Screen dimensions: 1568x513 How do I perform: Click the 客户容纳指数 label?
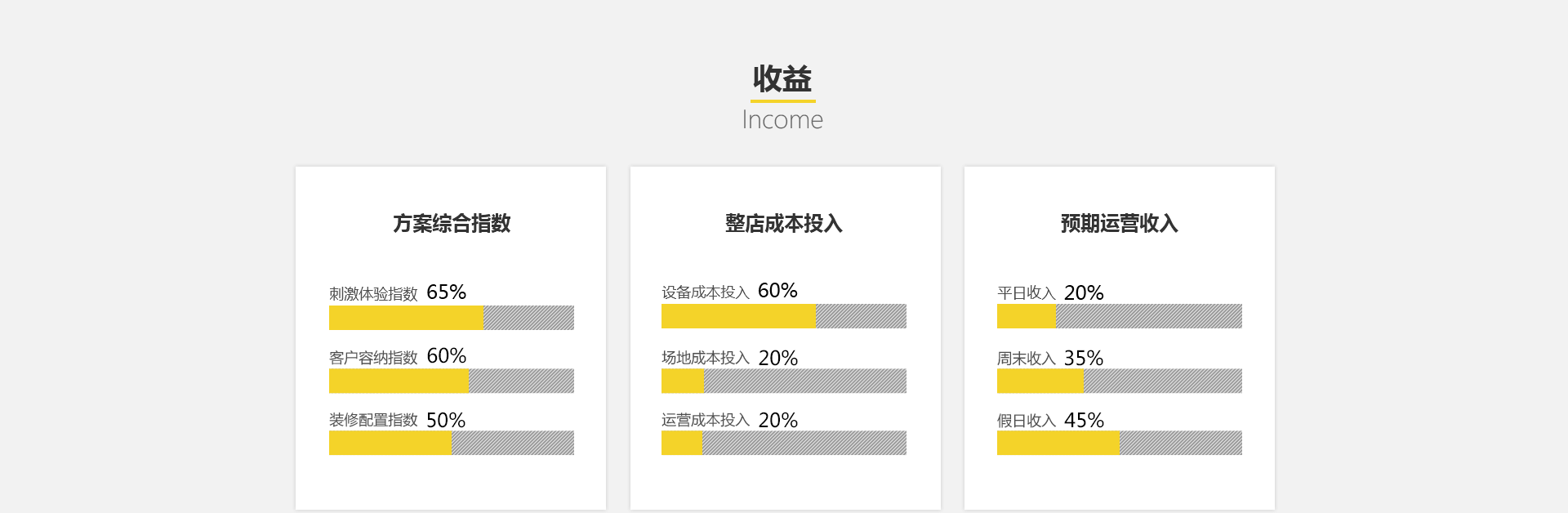pos(373,357)
